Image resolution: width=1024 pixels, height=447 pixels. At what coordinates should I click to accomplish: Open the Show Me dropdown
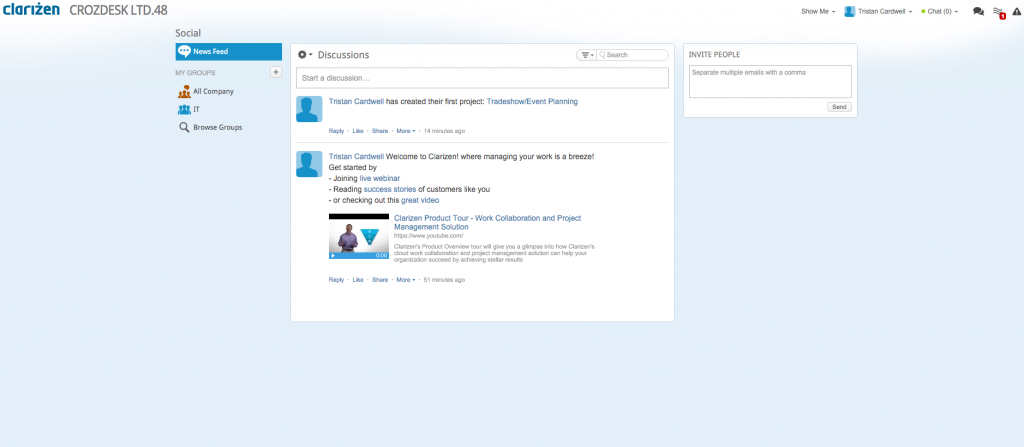[818, 11]
